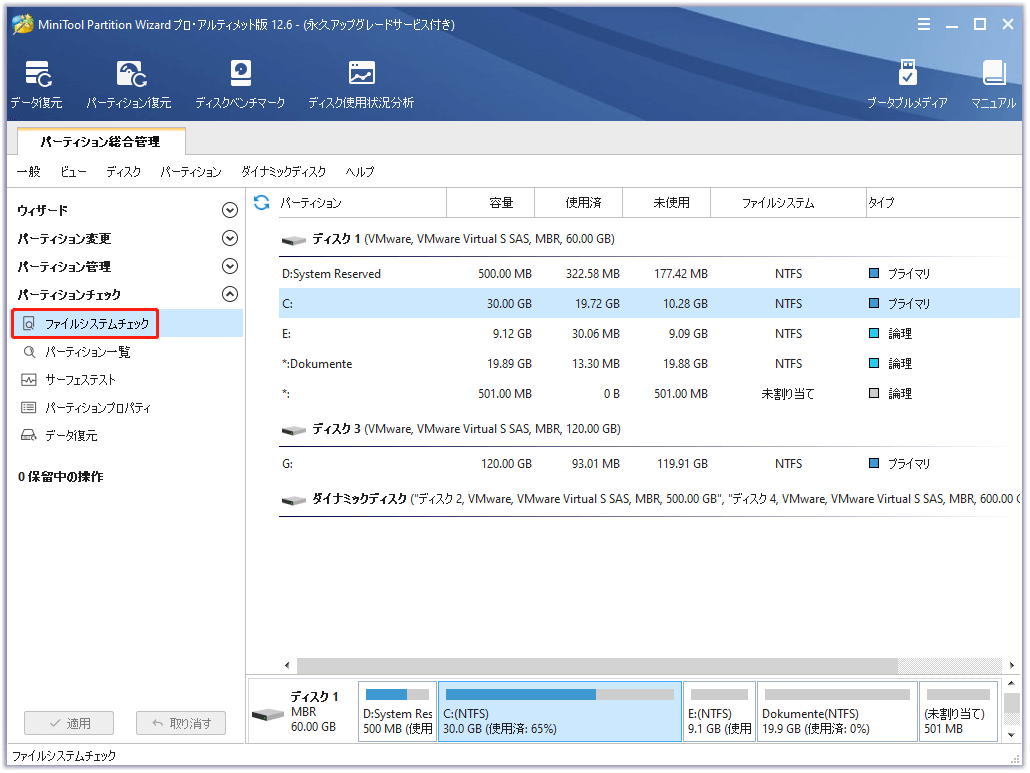Select C:(NTFS) block in disk map
This screenshot has height=773, width=1030.
[x=560, y=711]
